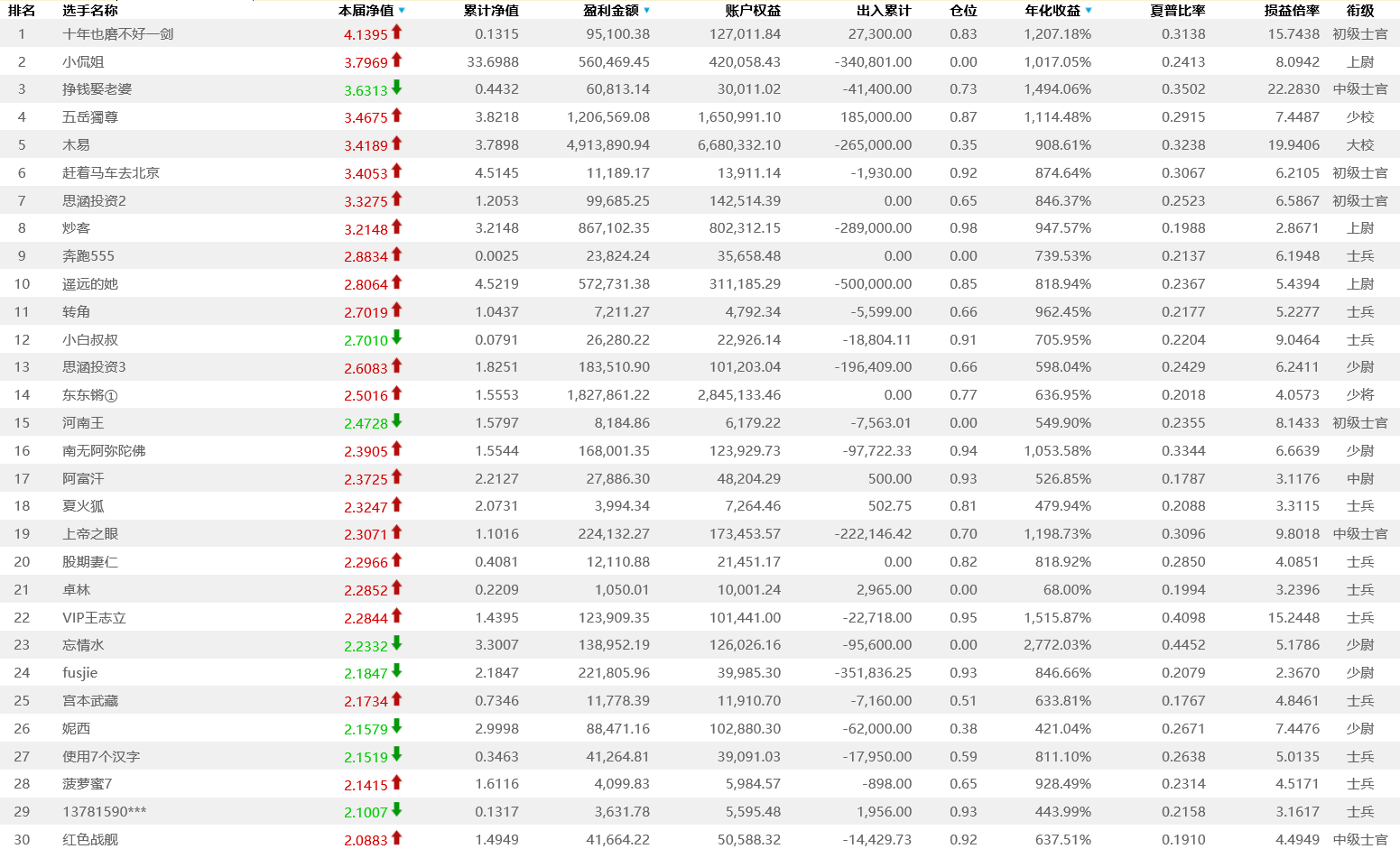Open the 盈利金额 column sort arrow
Image resolution: width=1400 pixels, height=849 pixels.
[647, 11]
